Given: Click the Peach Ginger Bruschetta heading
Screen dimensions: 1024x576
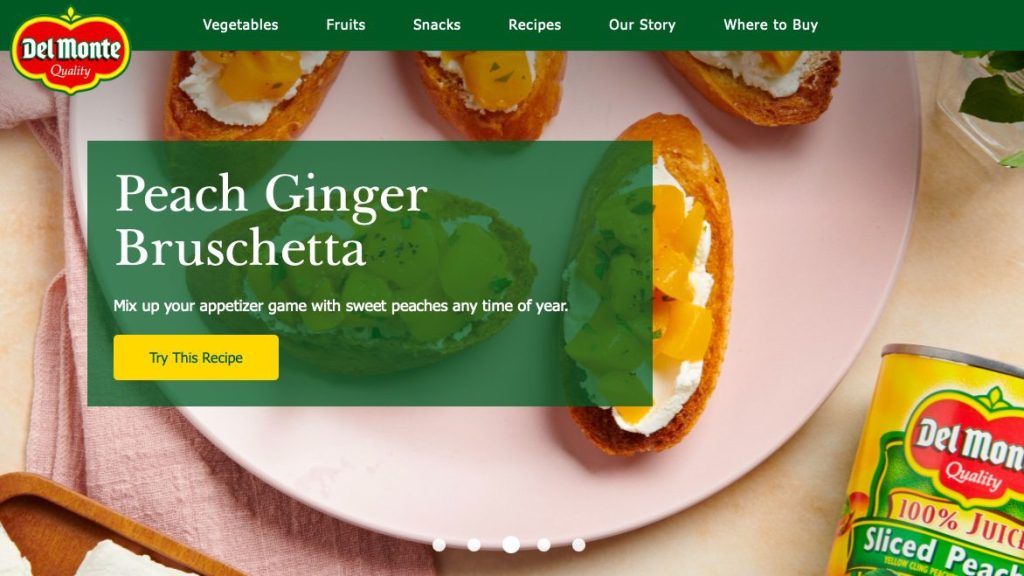Looking at the screenshot, I should (271, 219).
